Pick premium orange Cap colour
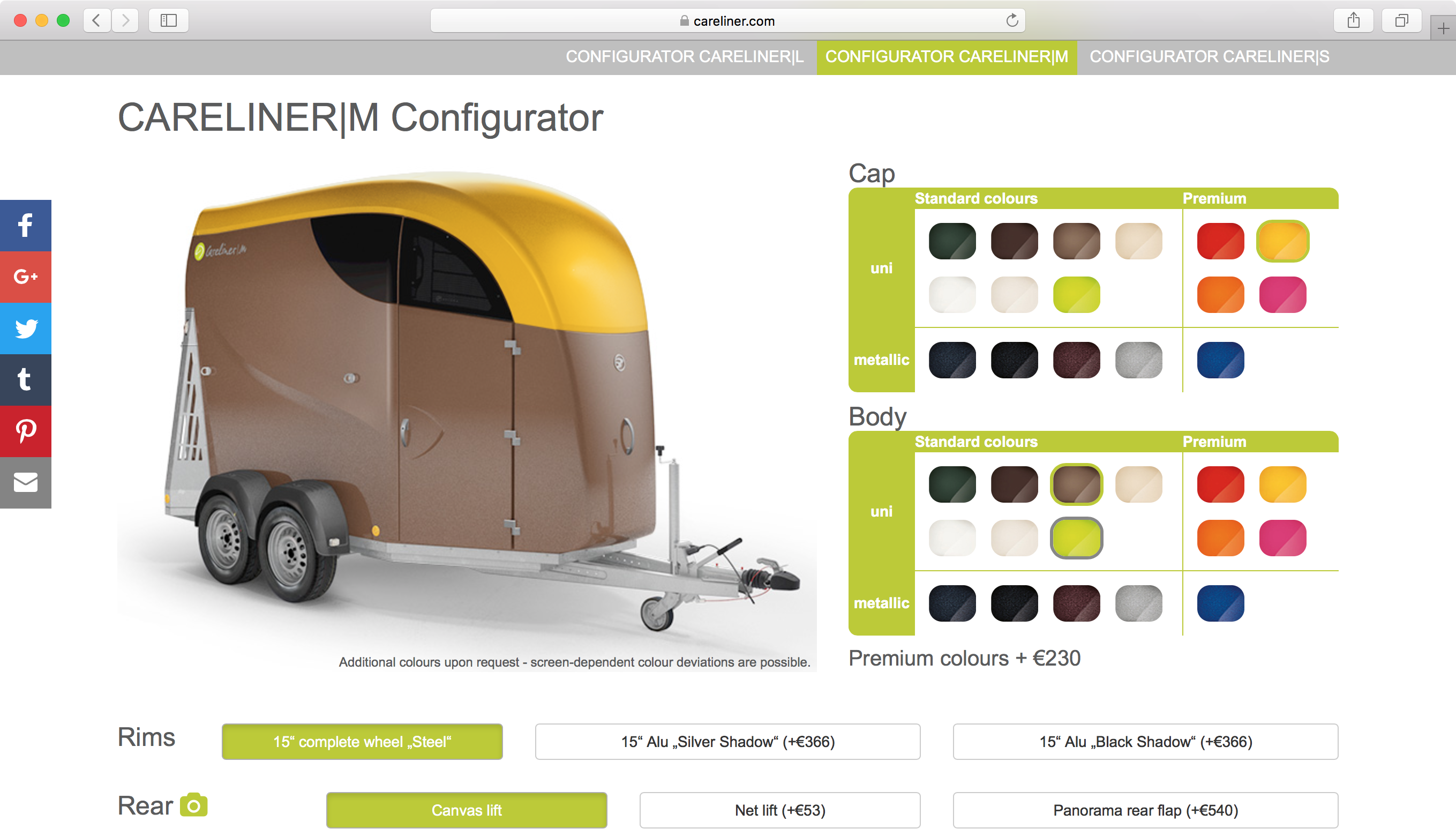Image resolution: width=1456 pixels, height=836 pixels. [x=1221, y=295]
